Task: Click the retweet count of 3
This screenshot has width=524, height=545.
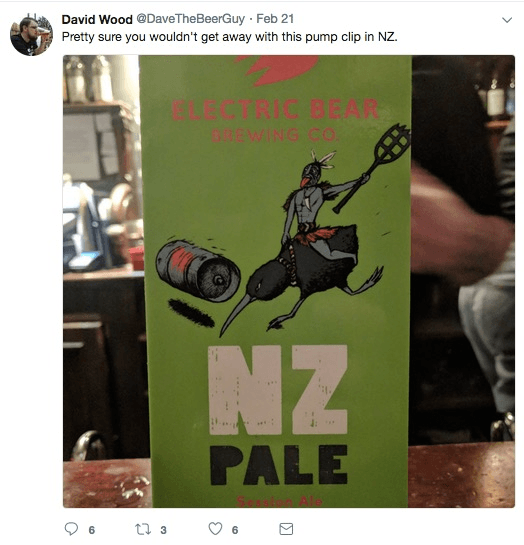Action: point(163,530)
